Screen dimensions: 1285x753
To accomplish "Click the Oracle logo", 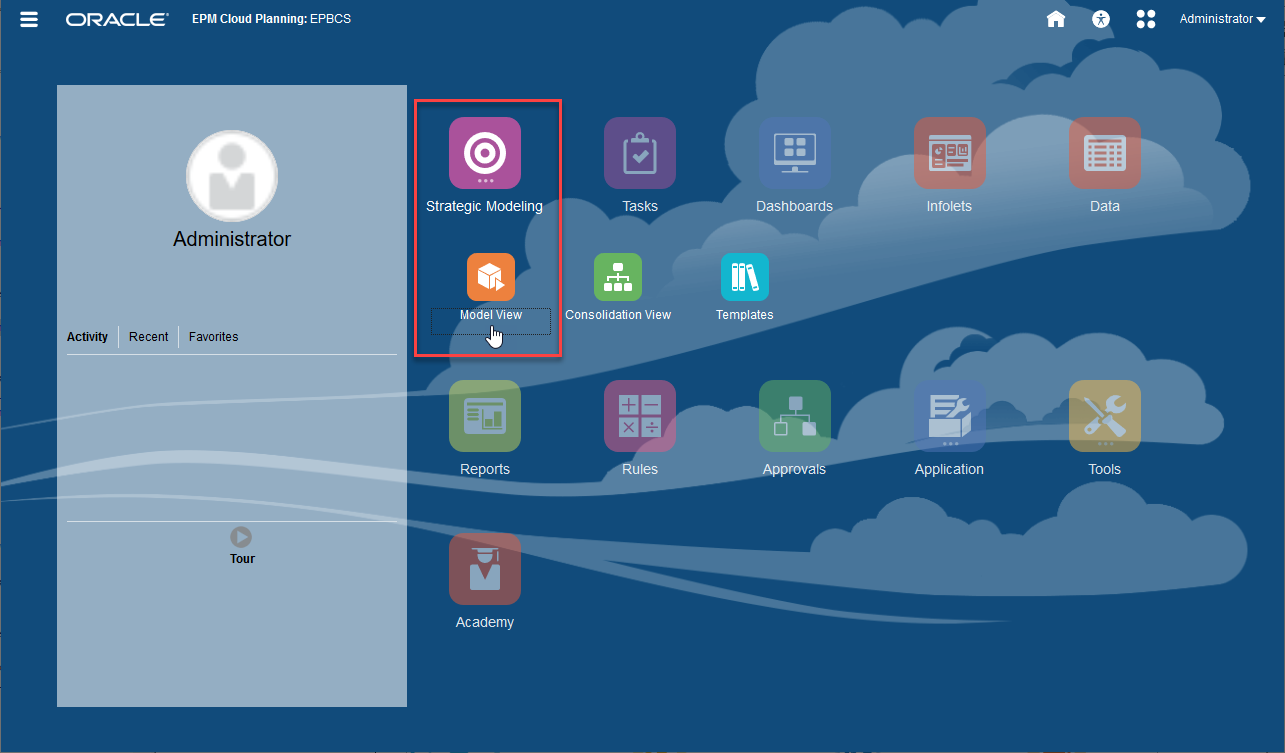I will (117, 19).
